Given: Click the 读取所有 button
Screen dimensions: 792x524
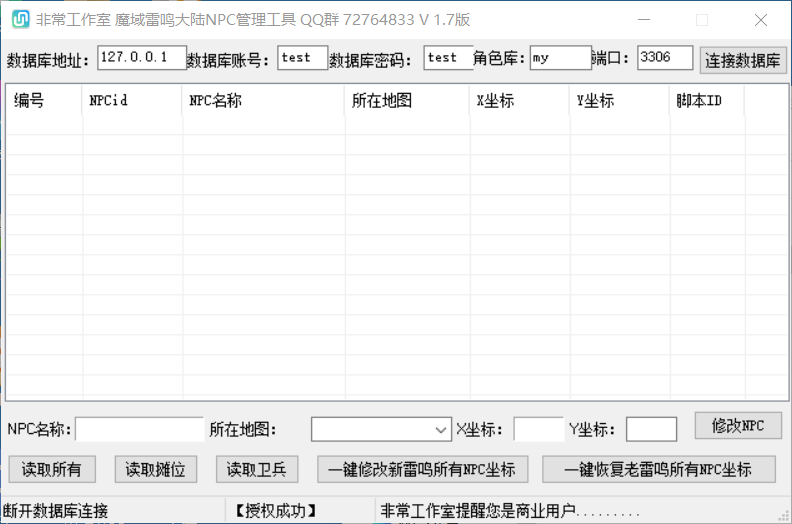Looking at the screenshot, I should point(52,469).
